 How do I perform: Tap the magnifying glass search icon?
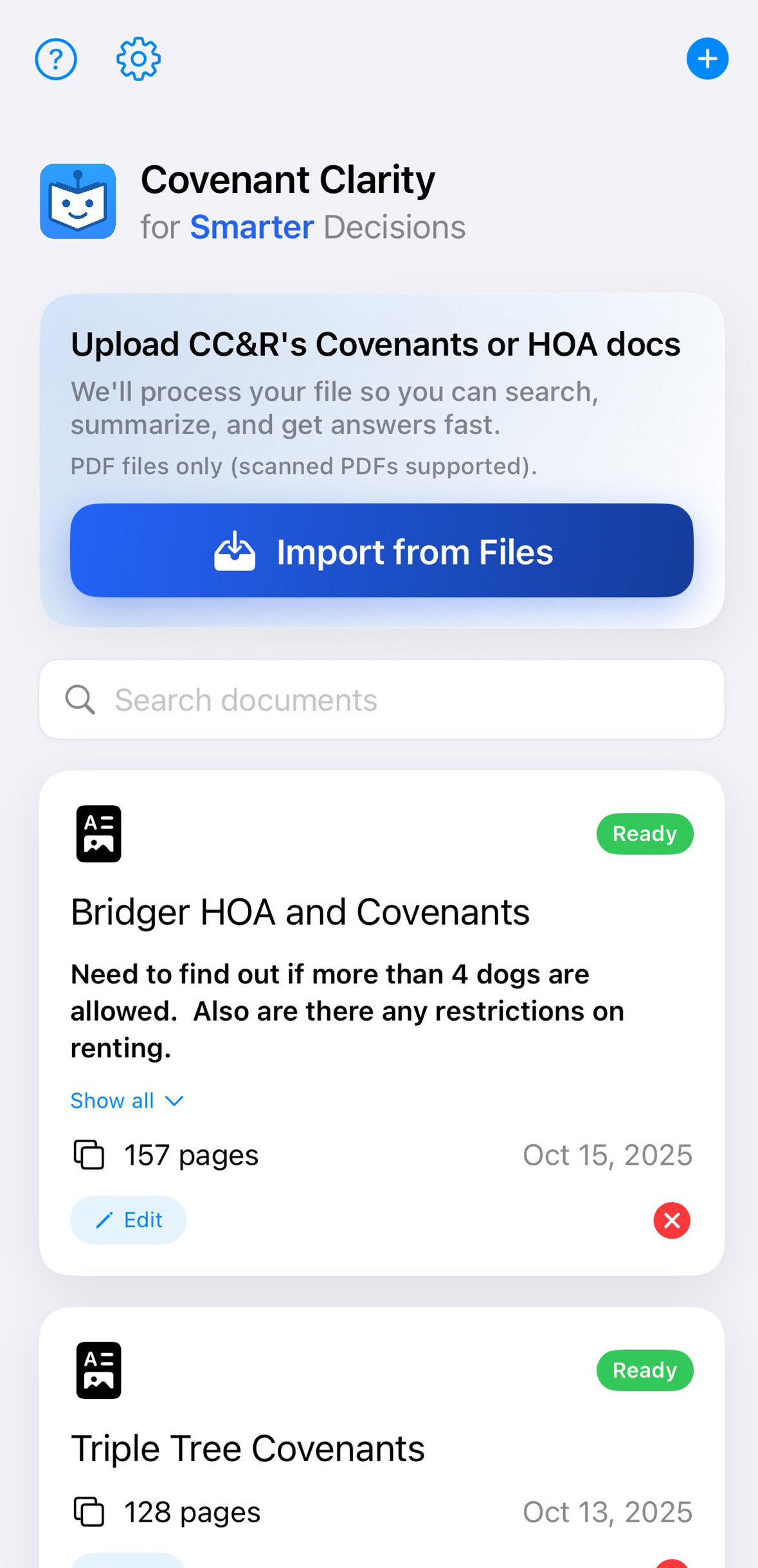pyautogui.click(x=80, y=699)
